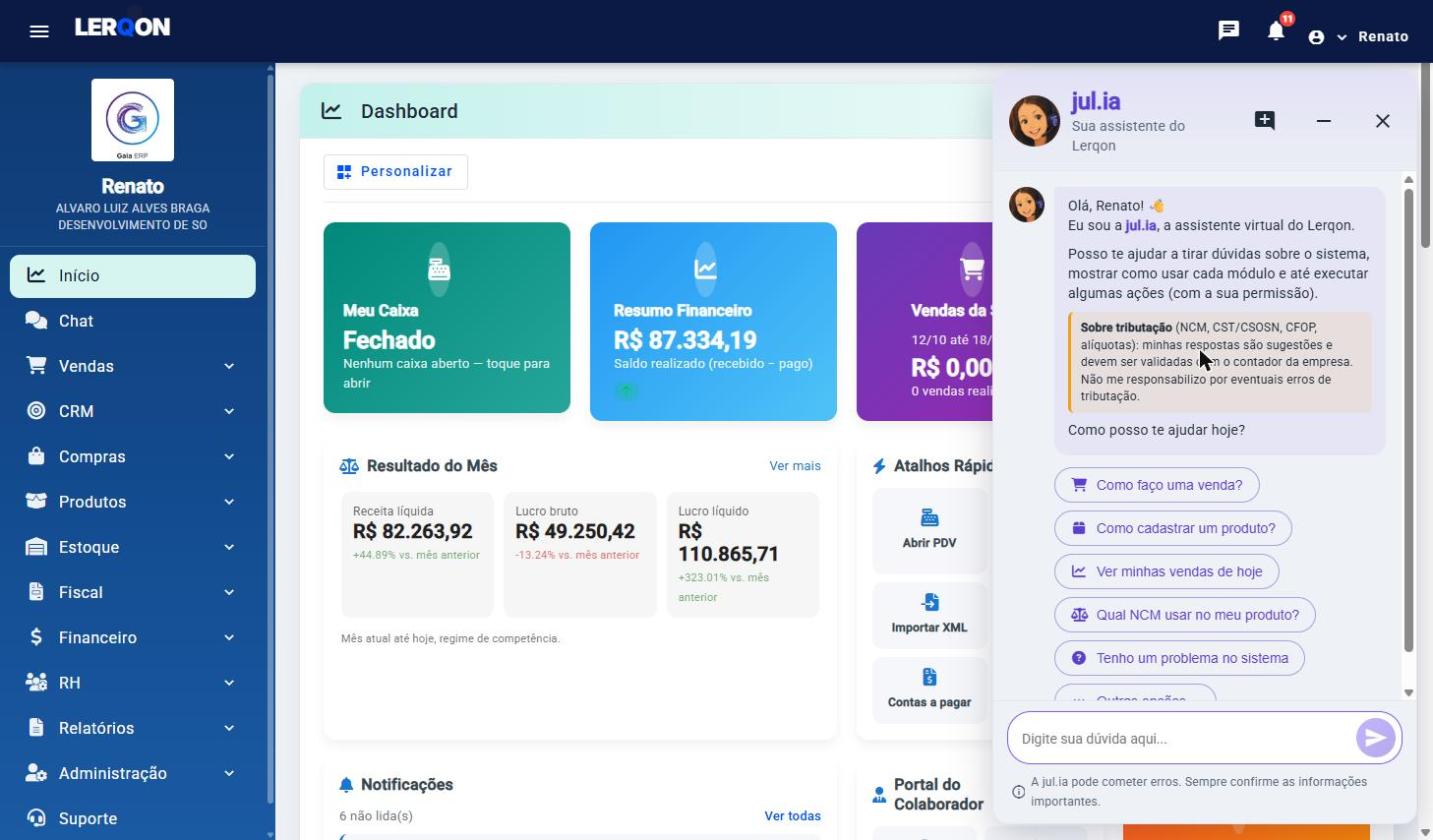Expand the Fiscal sidebar menu
This screenshot has width=1433, height=840.
133,592
